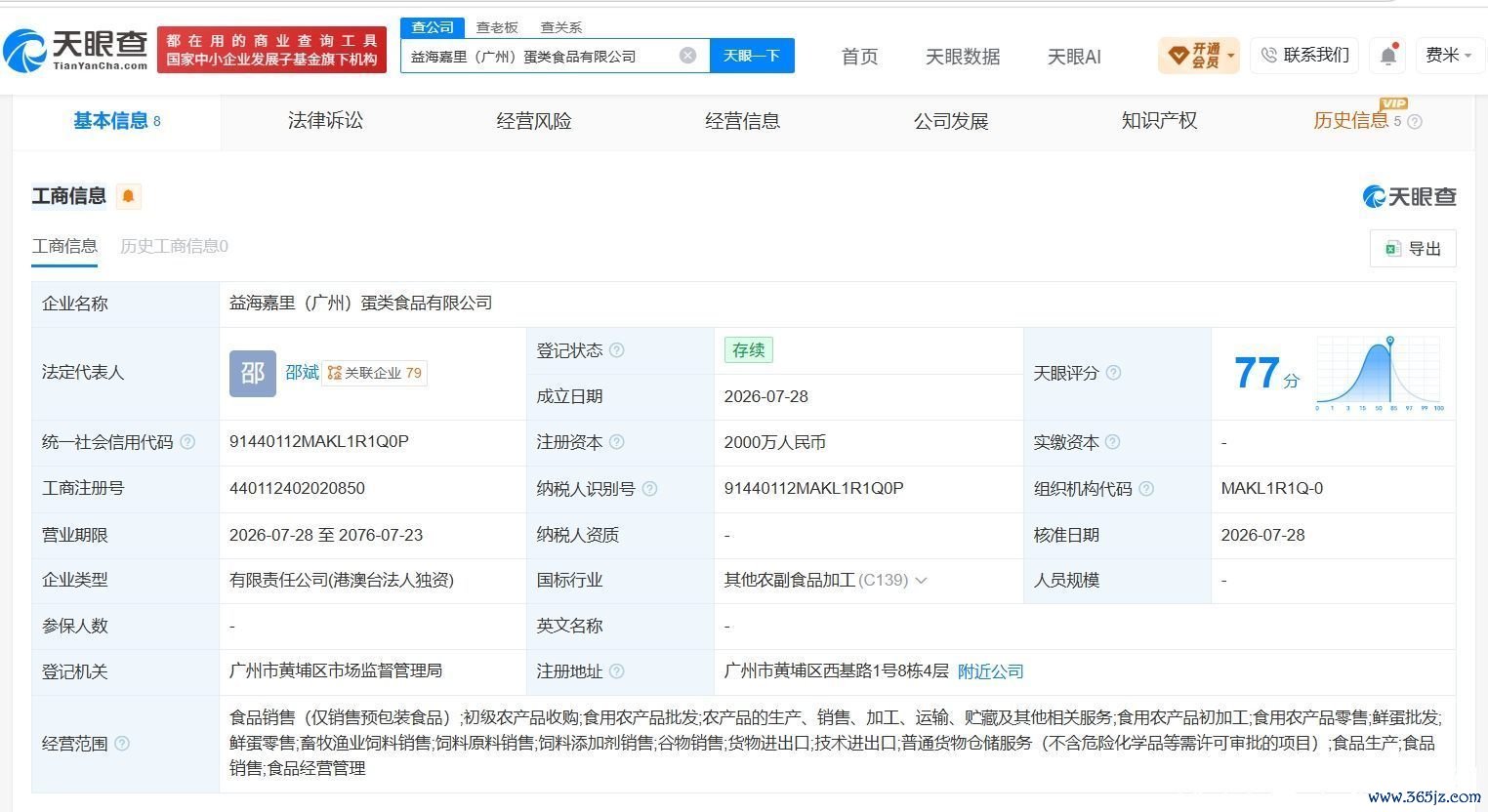The height and width of the screenshot is (812, 1488).
Task: Expand the 开通会员 dropdown arrow
Action: 1231,56
